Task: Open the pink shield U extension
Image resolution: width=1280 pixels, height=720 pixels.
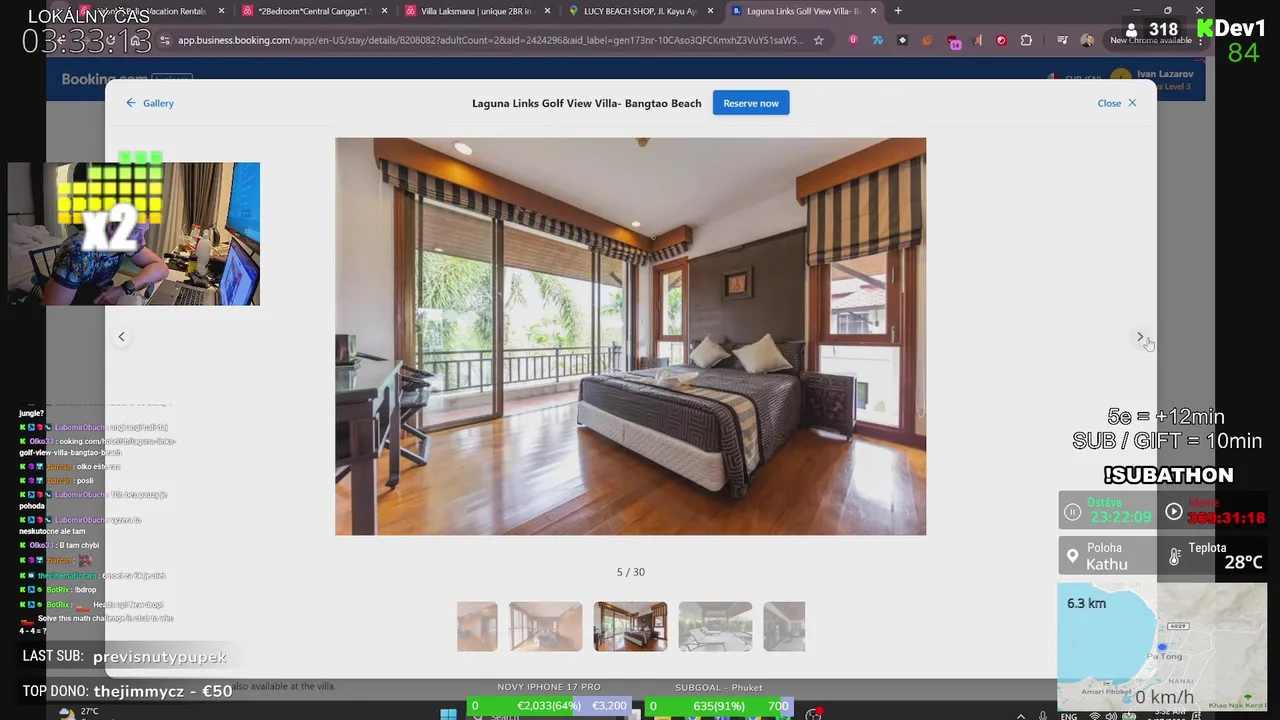Action: tap(853, 40)
